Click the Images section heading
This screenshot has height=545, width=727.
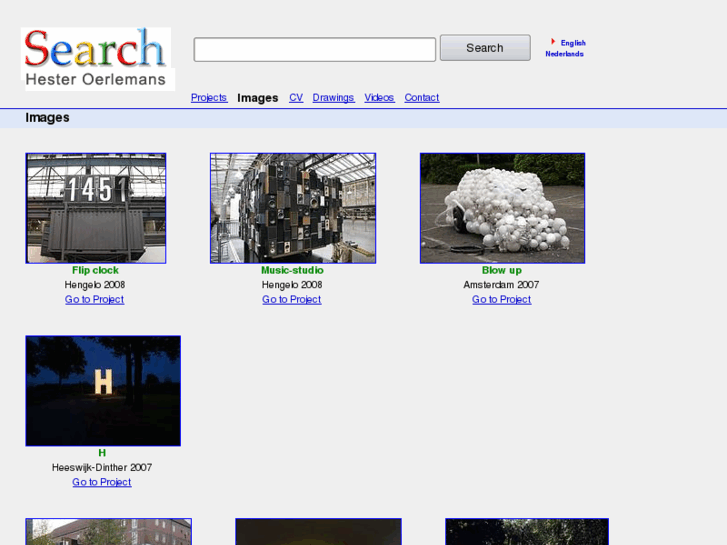tap(47, 117)
